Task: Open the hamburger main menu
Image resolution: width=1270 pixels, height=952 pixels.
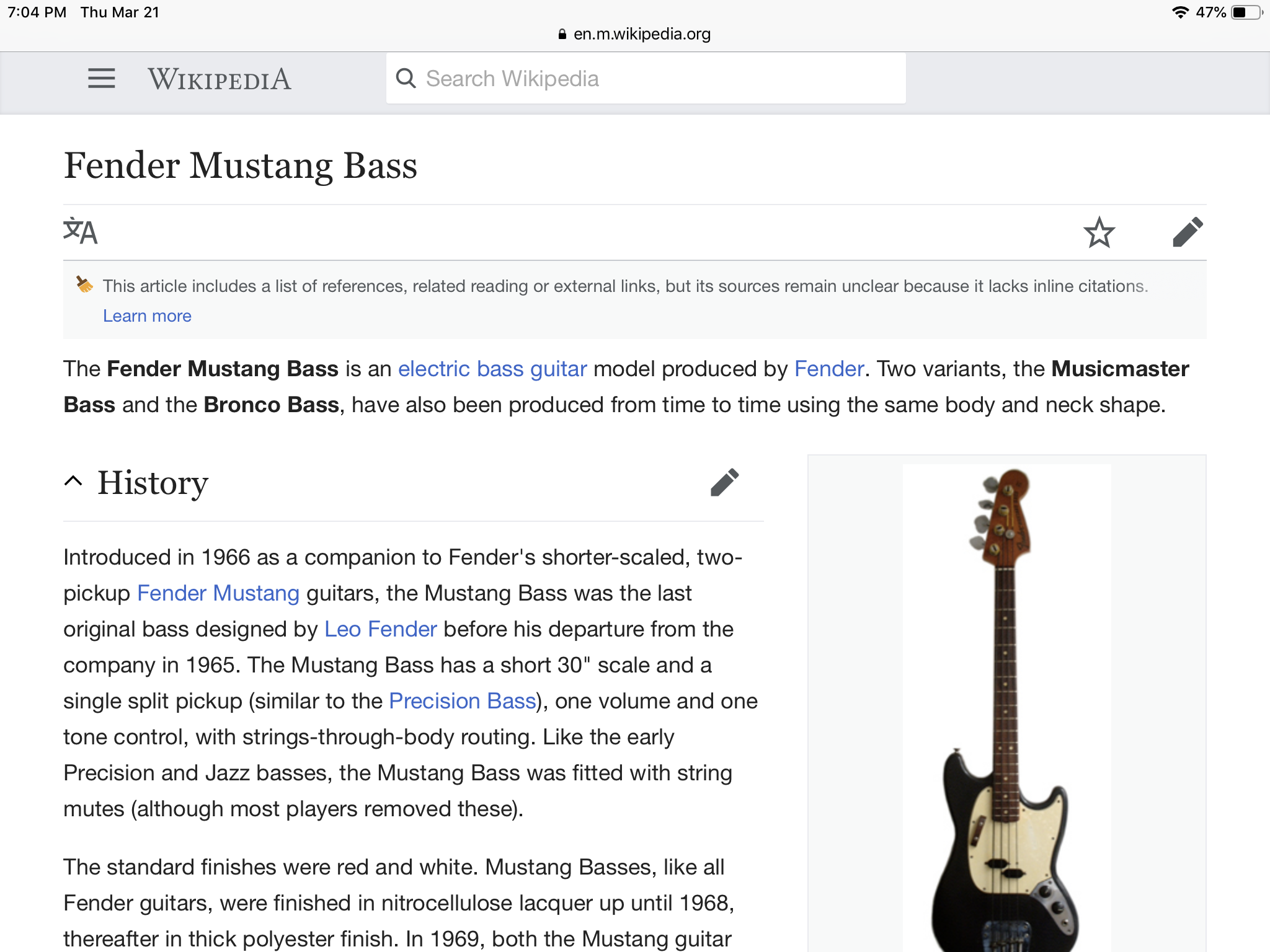Action: coord(102,79)
